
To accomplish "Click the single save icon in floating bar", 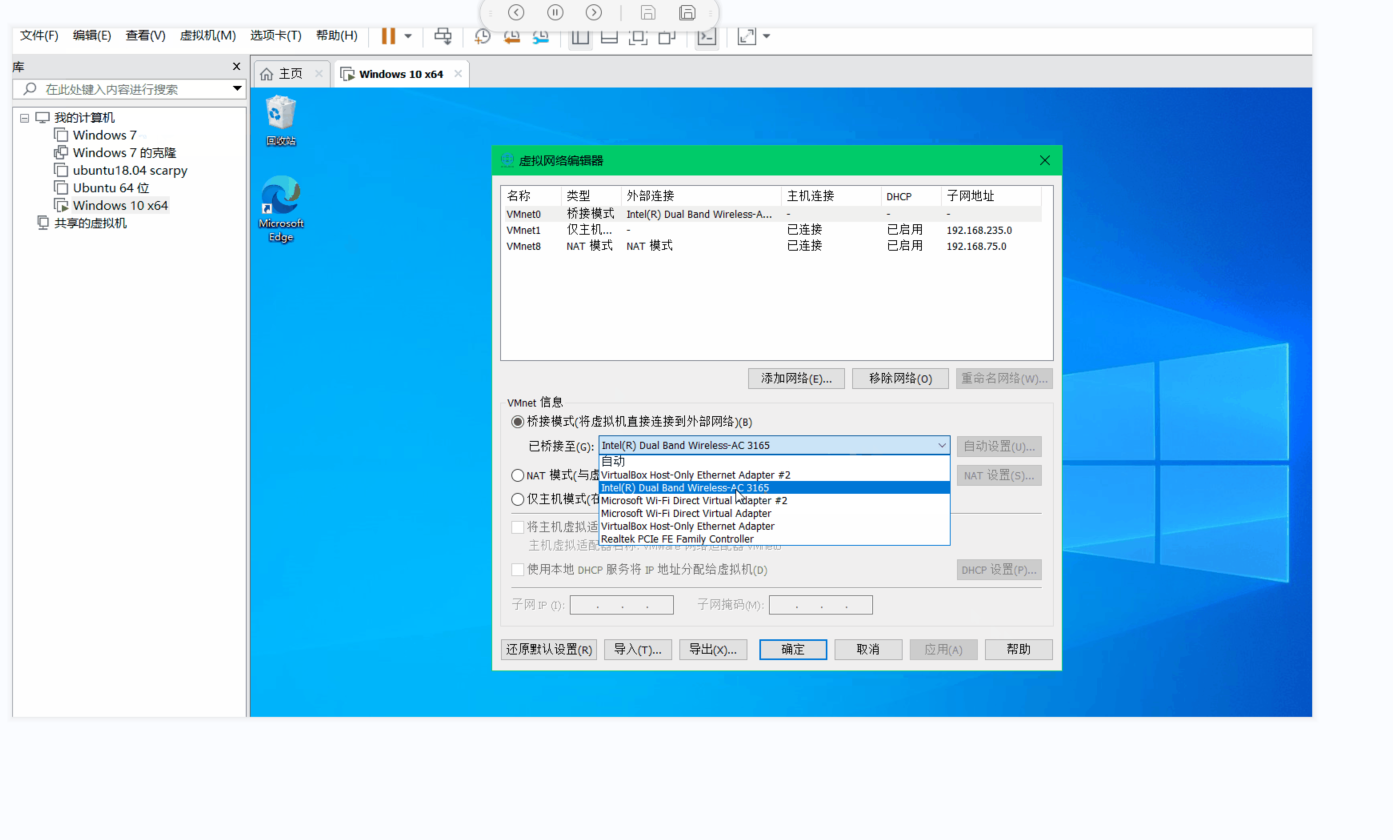I will click(648, 12).
